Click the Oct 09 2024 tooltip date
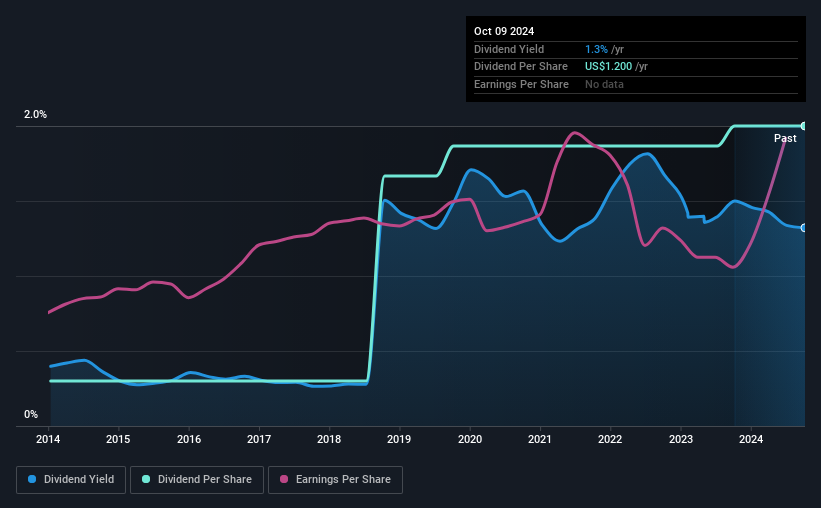 pos(504,31)
